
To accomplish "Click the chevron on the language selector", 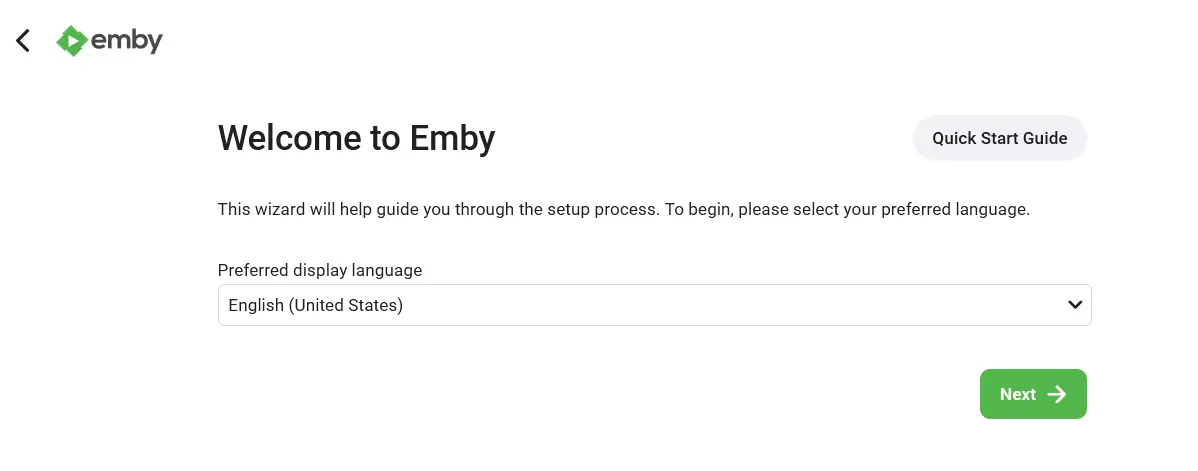I will 1075,305.
